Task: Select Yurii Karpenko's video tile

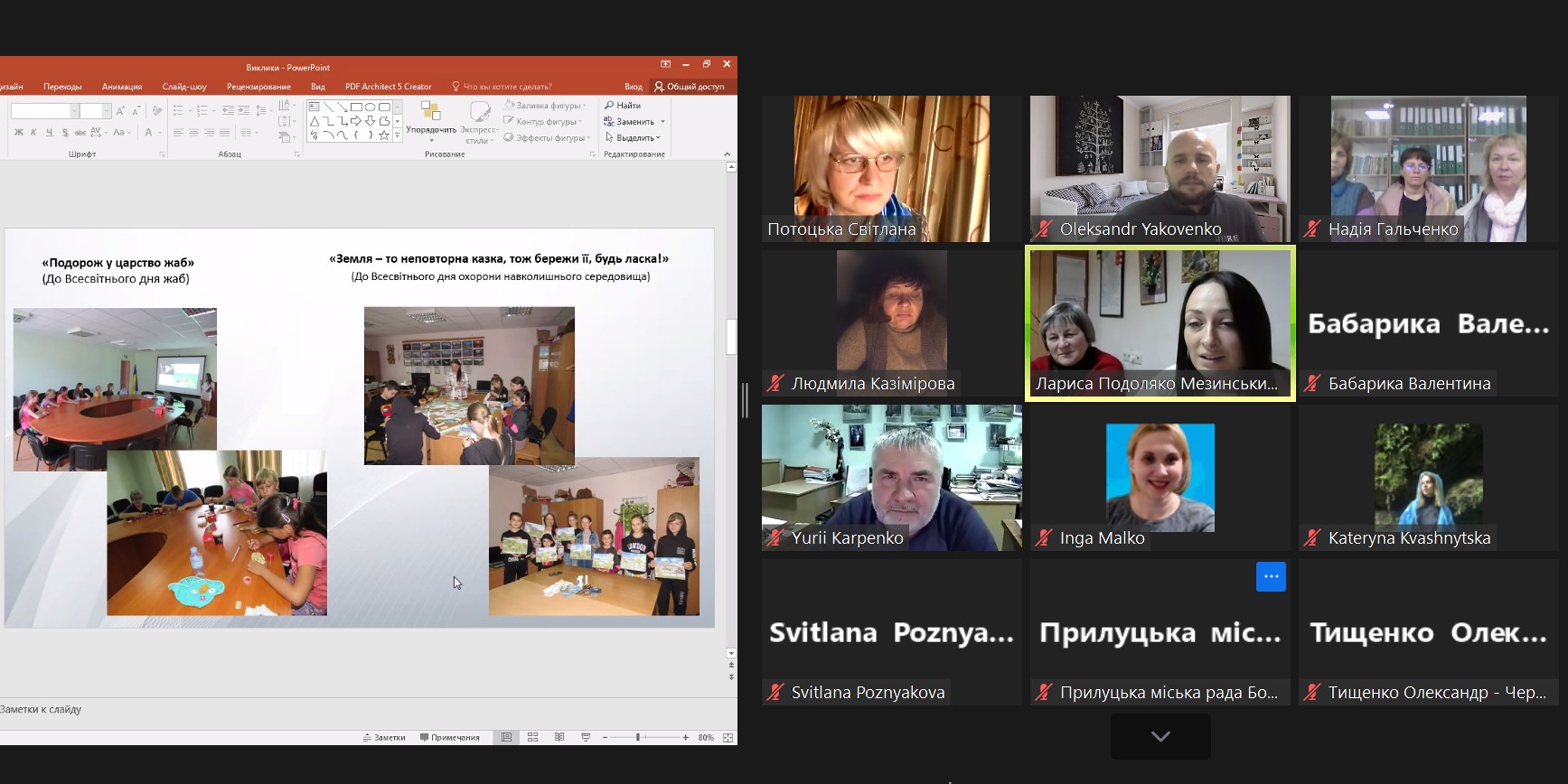Action: [x=891, y=477]
